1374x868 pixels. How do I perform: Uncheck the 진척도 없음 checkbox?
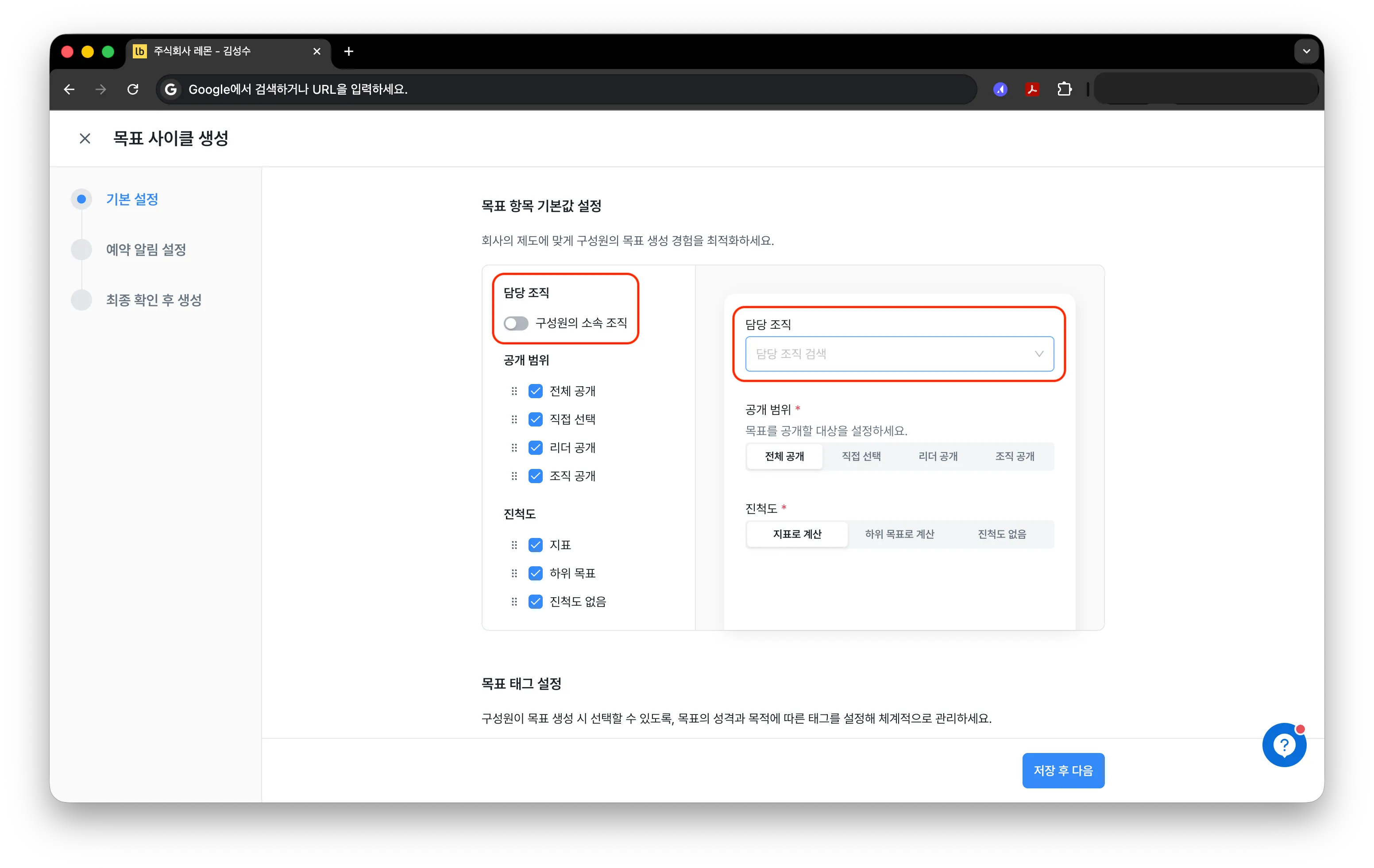pos(535,602)
